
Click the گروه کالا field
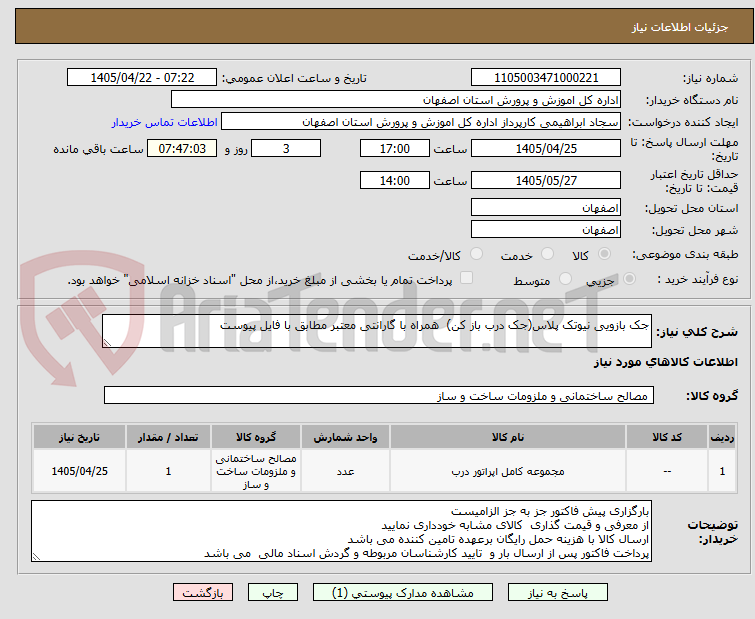tap(379, 395)
